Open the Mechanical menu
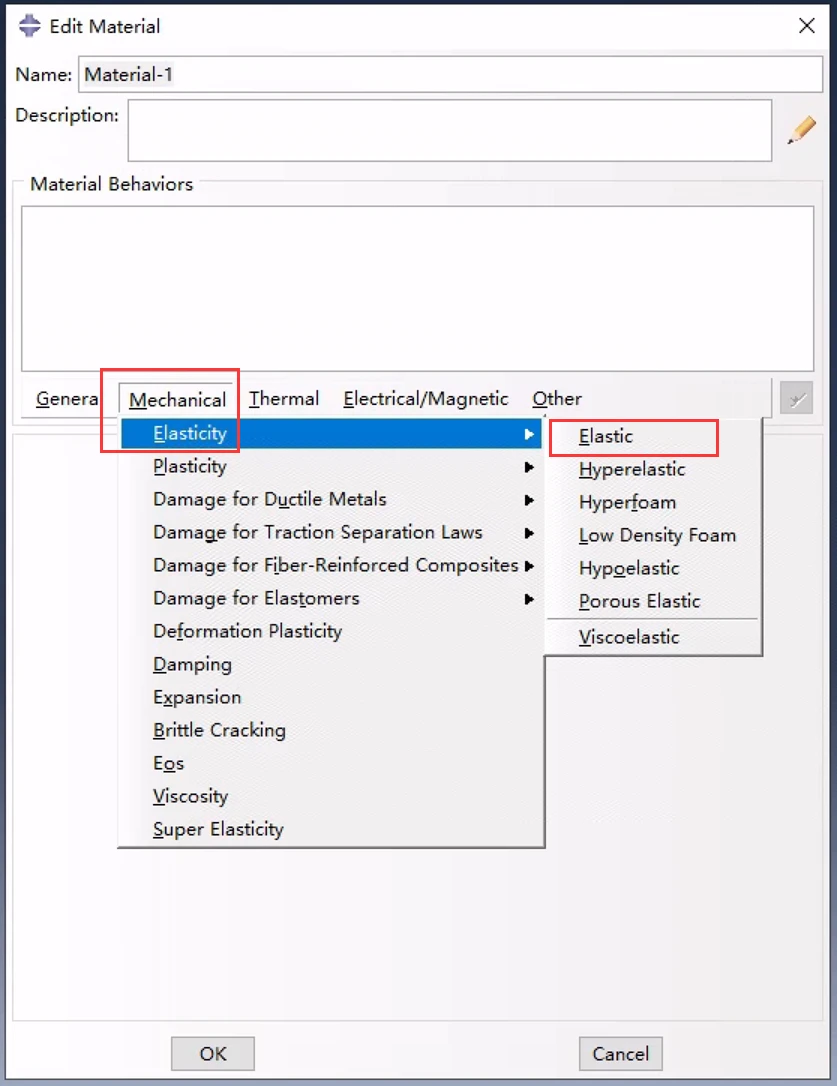The height and width of the screenshot is (1086, 837). click(x=177, y=400)
